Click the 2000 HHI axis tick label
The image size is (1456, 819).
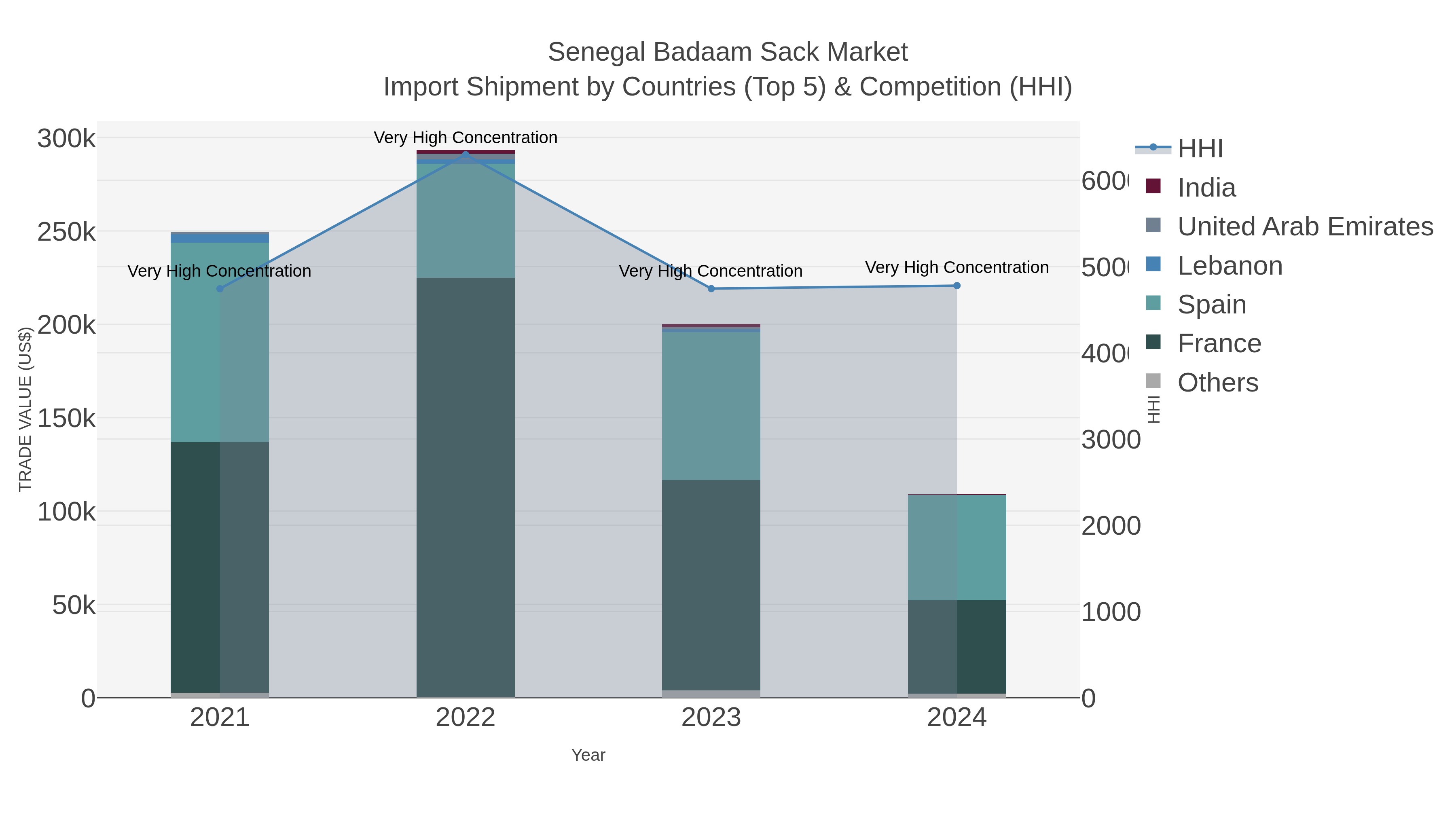1111,526
